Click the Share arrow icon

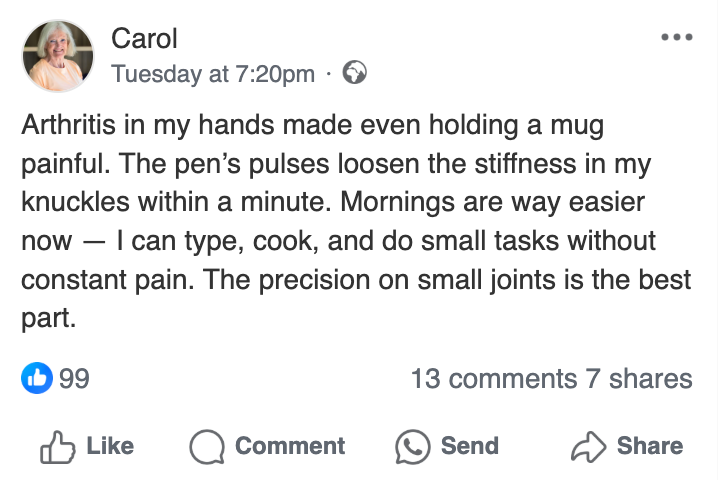coord(586,446)
